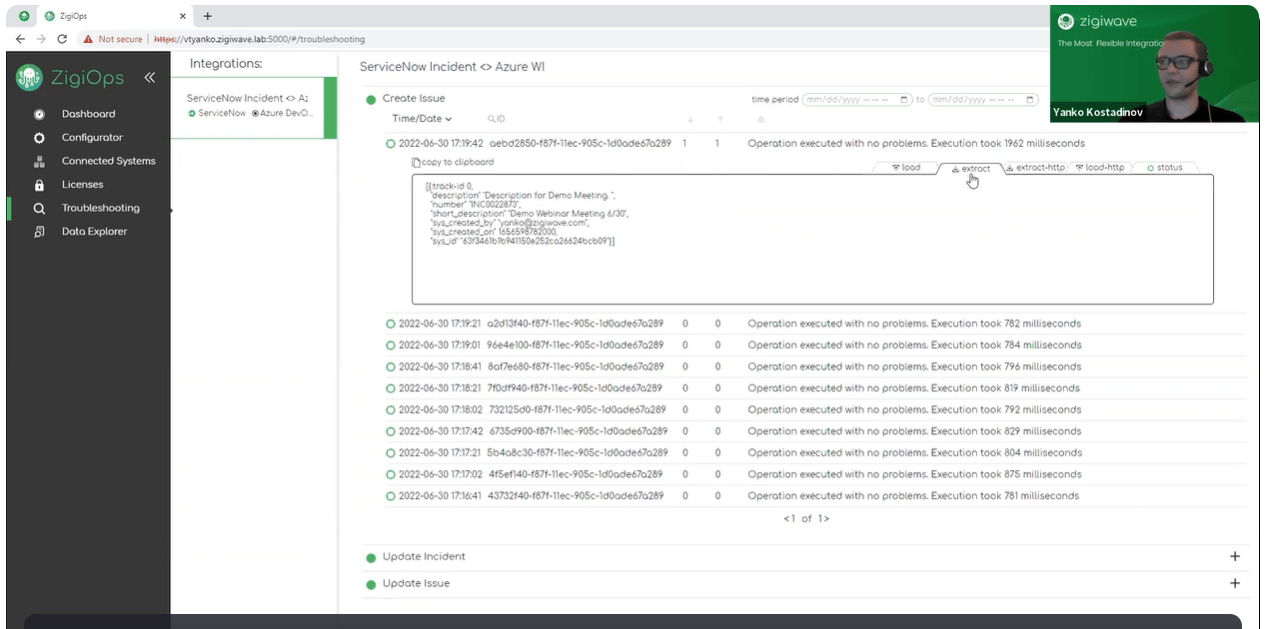Open Data Explorer from the sidebar
1265x629 pixels.
(95, 231)
